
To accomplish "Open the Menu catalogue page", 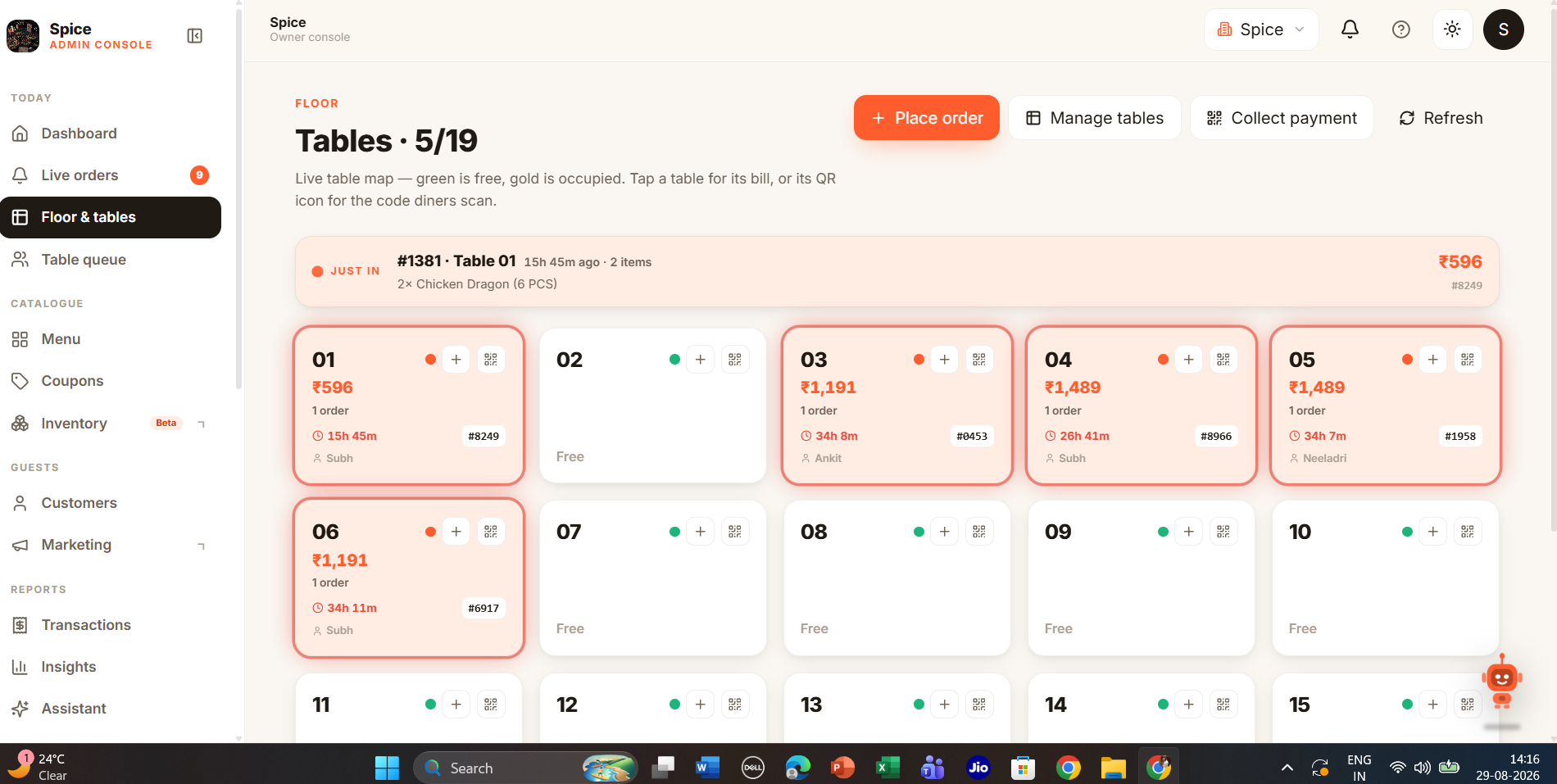I will click(111, 339).
